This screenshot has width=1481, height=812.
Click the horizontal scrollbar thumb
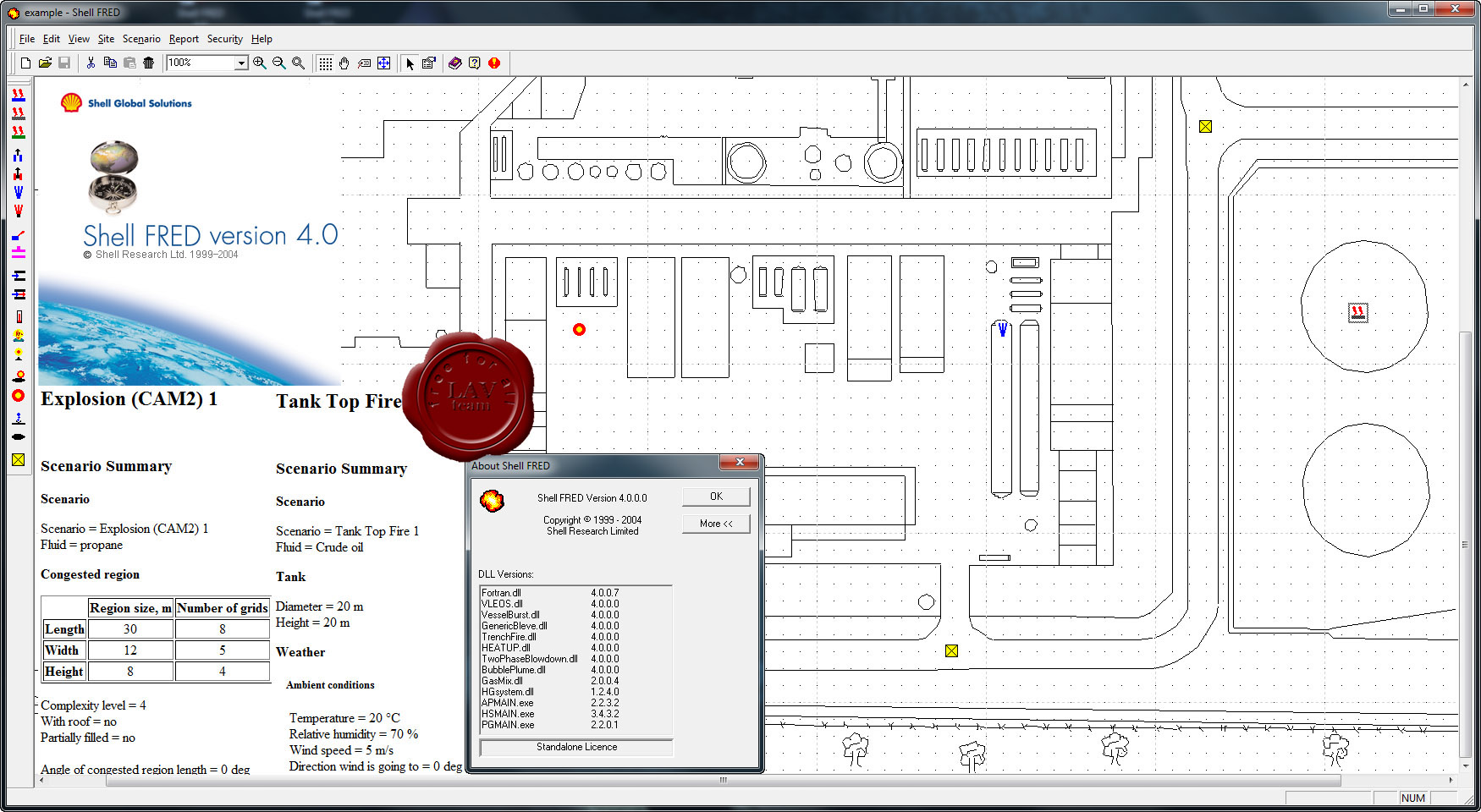pyautogui.click(x=723, y=781)
